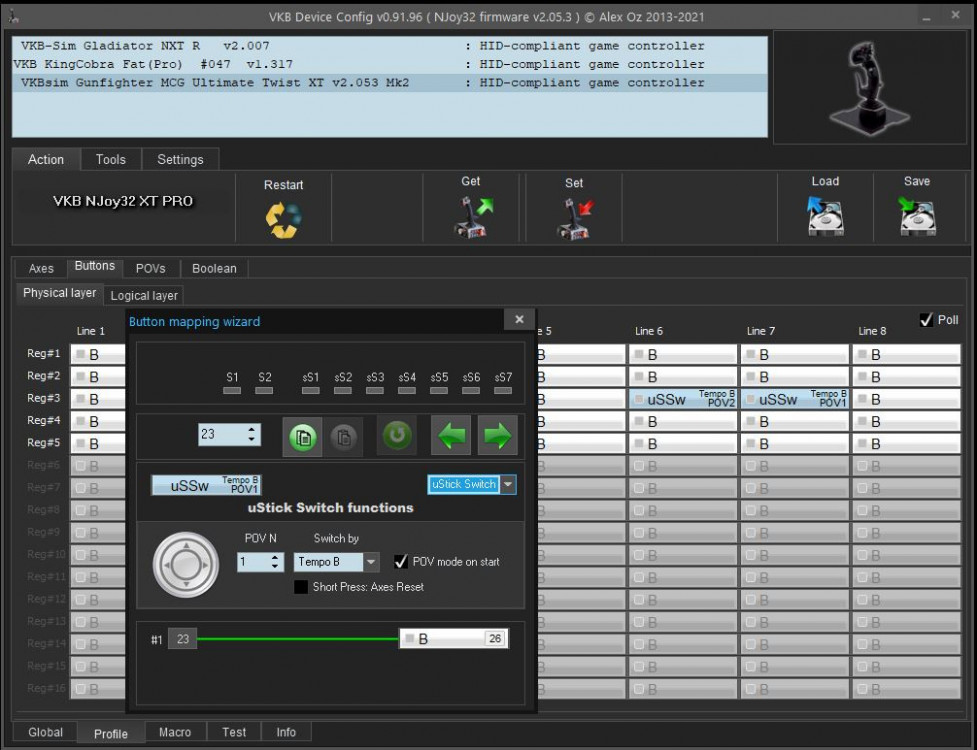Open the Switch by Tempo B dropdown
The image size is (977, 750).
(x=370, y=562)
